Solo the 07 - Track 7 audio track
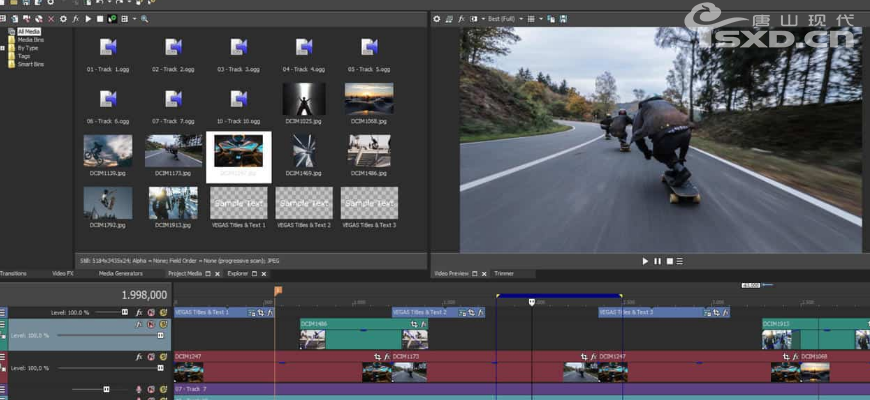Screen dimensions: 870x400 163,389
